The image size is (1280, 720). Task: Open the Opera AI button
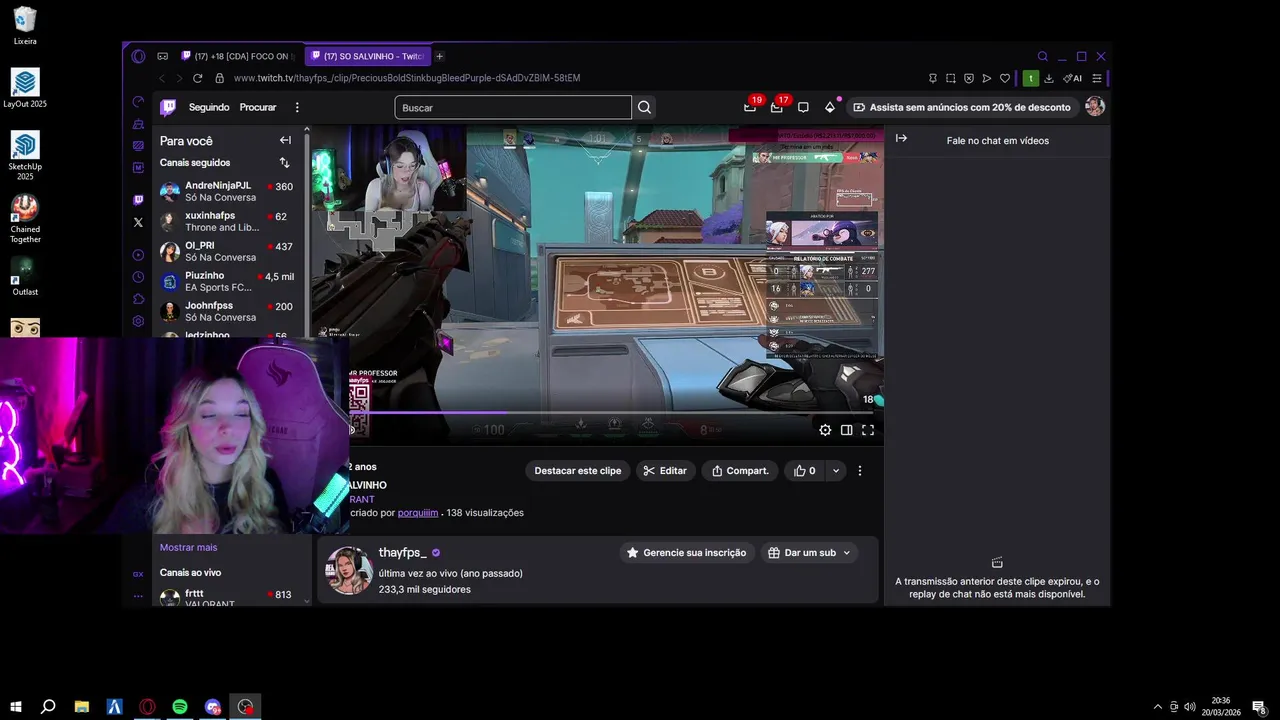[1072, 78]
